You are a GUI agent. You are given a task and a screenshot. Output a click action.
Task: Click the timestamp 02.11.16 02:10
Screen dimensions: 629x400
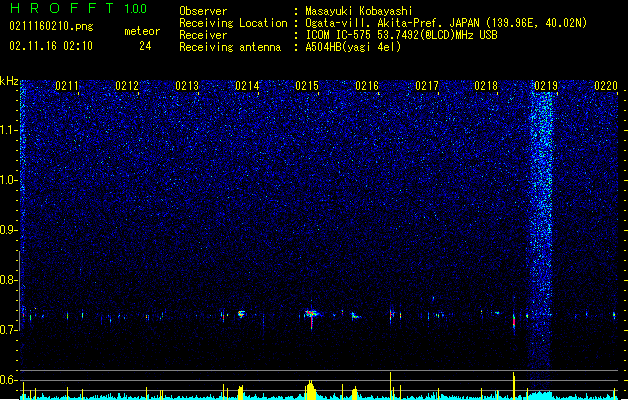[x=51, y=46]
